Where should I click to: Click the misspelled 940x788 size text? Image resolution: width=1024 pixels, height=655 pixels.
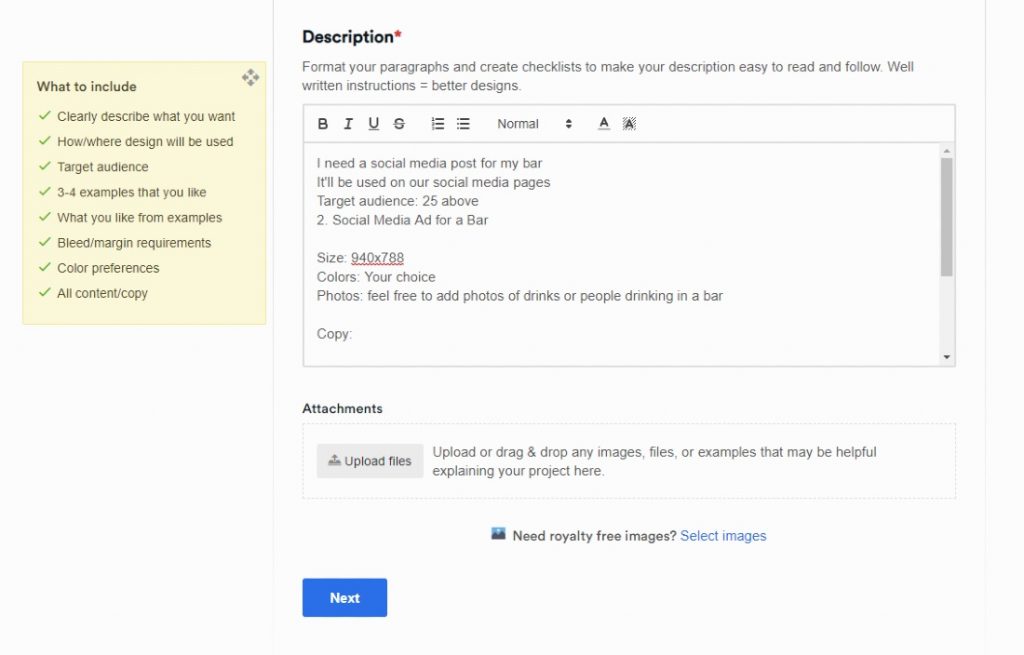pos(377,258)
